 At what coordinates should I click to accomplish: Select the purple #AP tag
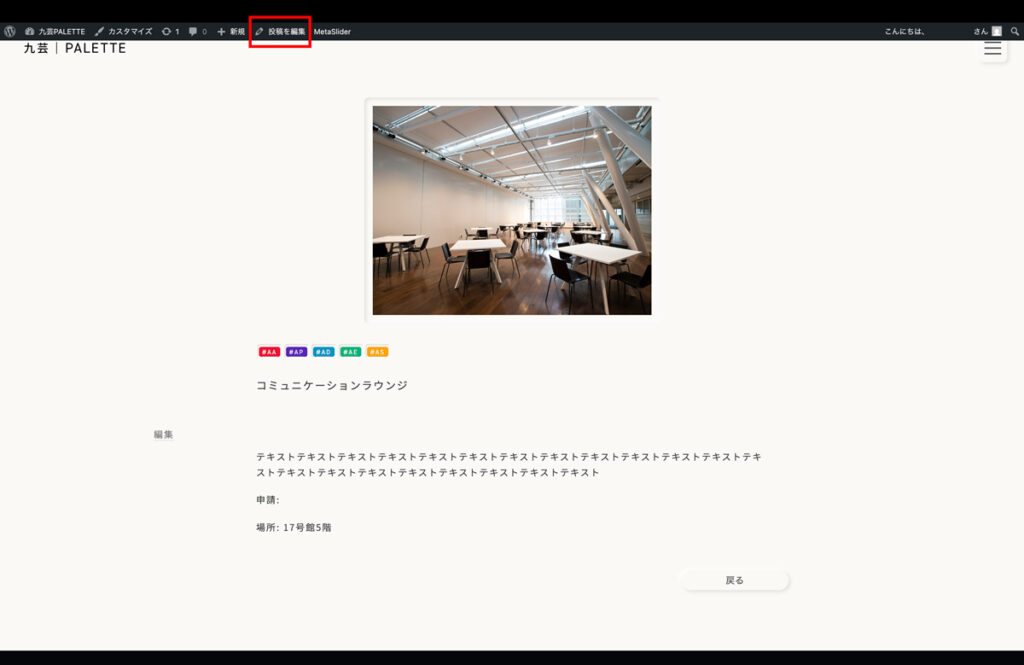click(x=296, y=352)
